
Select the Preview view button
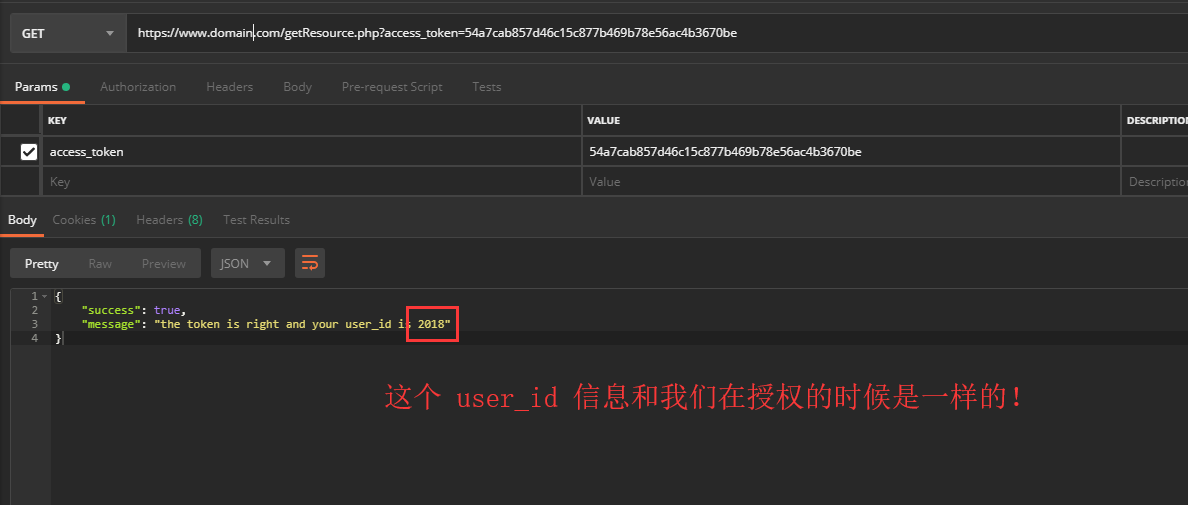click(164, 263)
